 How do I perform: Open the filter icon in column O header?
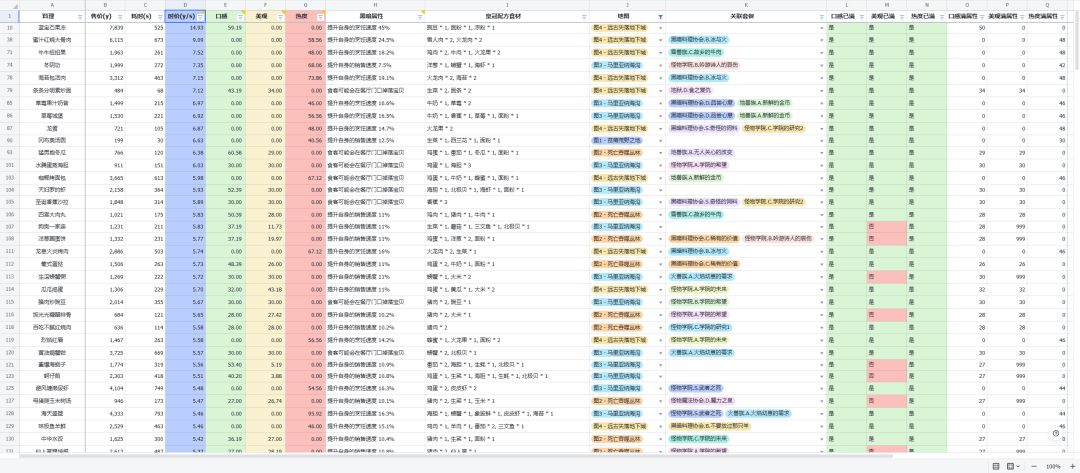coord(982,16)
